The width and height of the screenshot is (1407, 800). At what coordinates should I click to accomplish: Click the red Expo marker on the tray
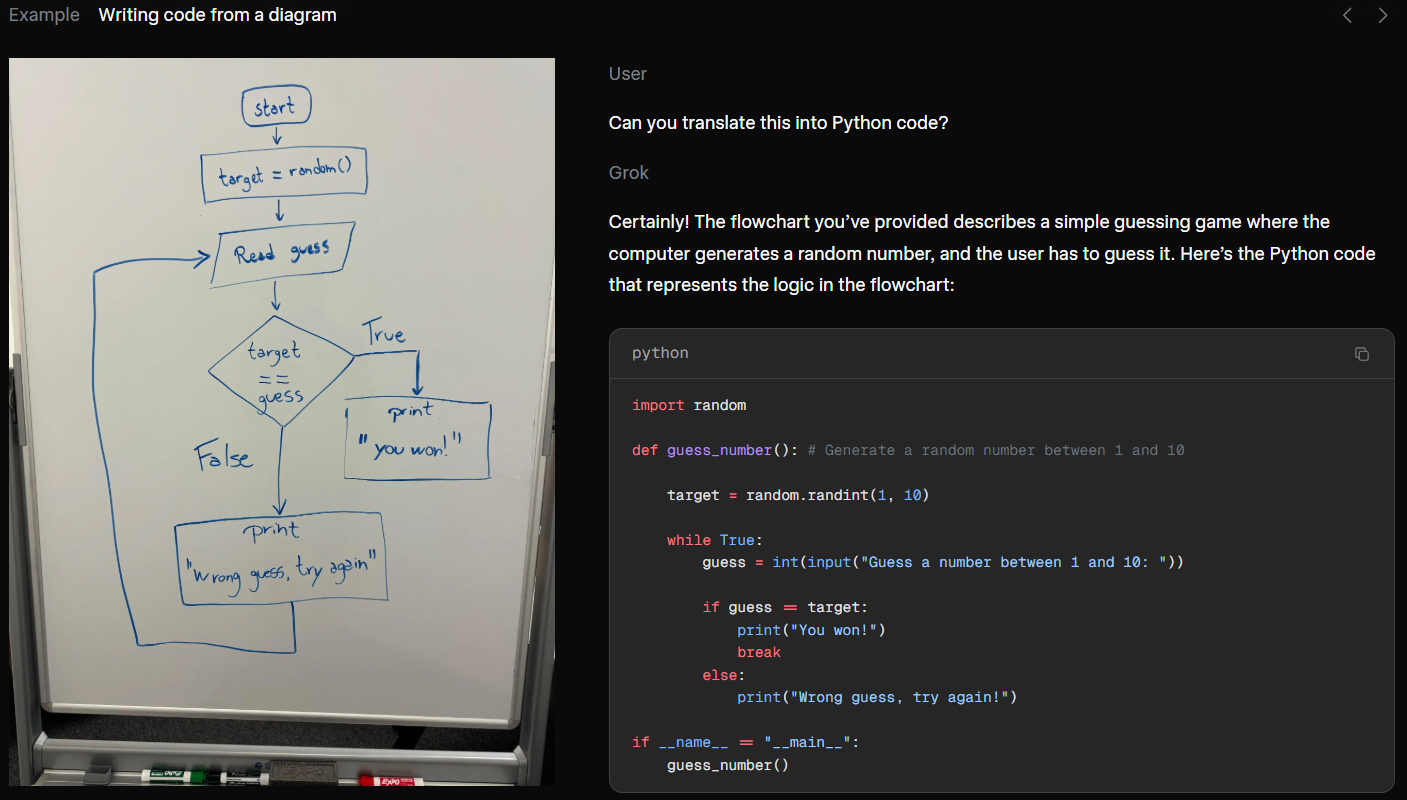pos(392,779)
